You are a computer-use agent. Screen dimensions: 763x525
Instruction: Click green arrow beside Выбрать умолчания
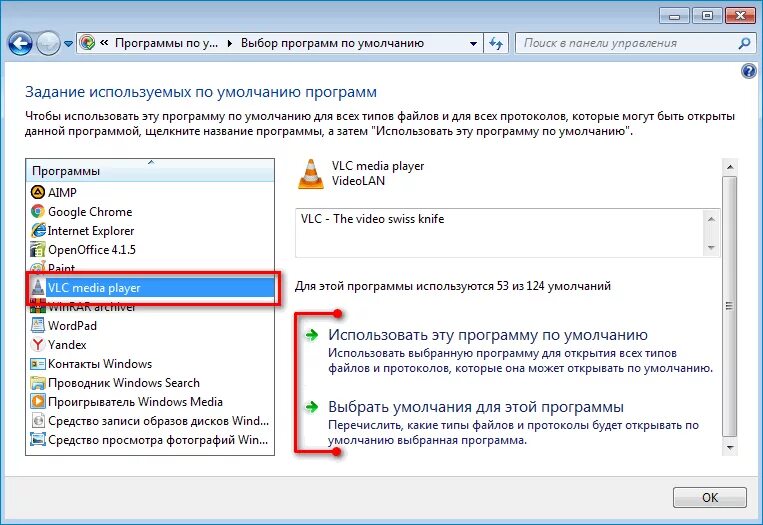(311, 406)
